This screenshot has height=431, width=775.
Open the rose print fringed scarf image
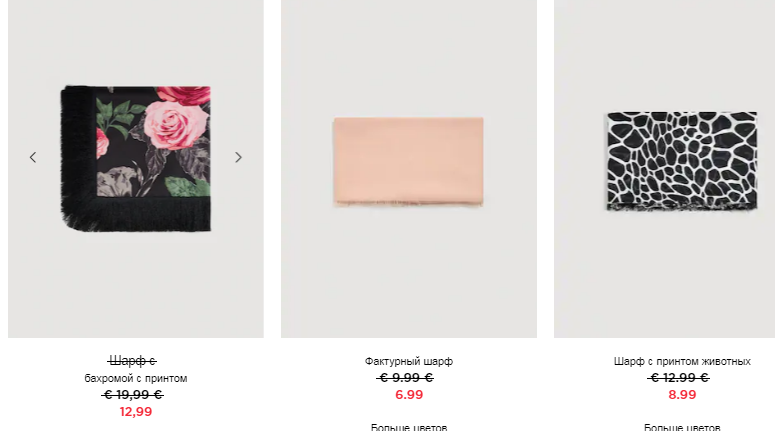(136, 158)
